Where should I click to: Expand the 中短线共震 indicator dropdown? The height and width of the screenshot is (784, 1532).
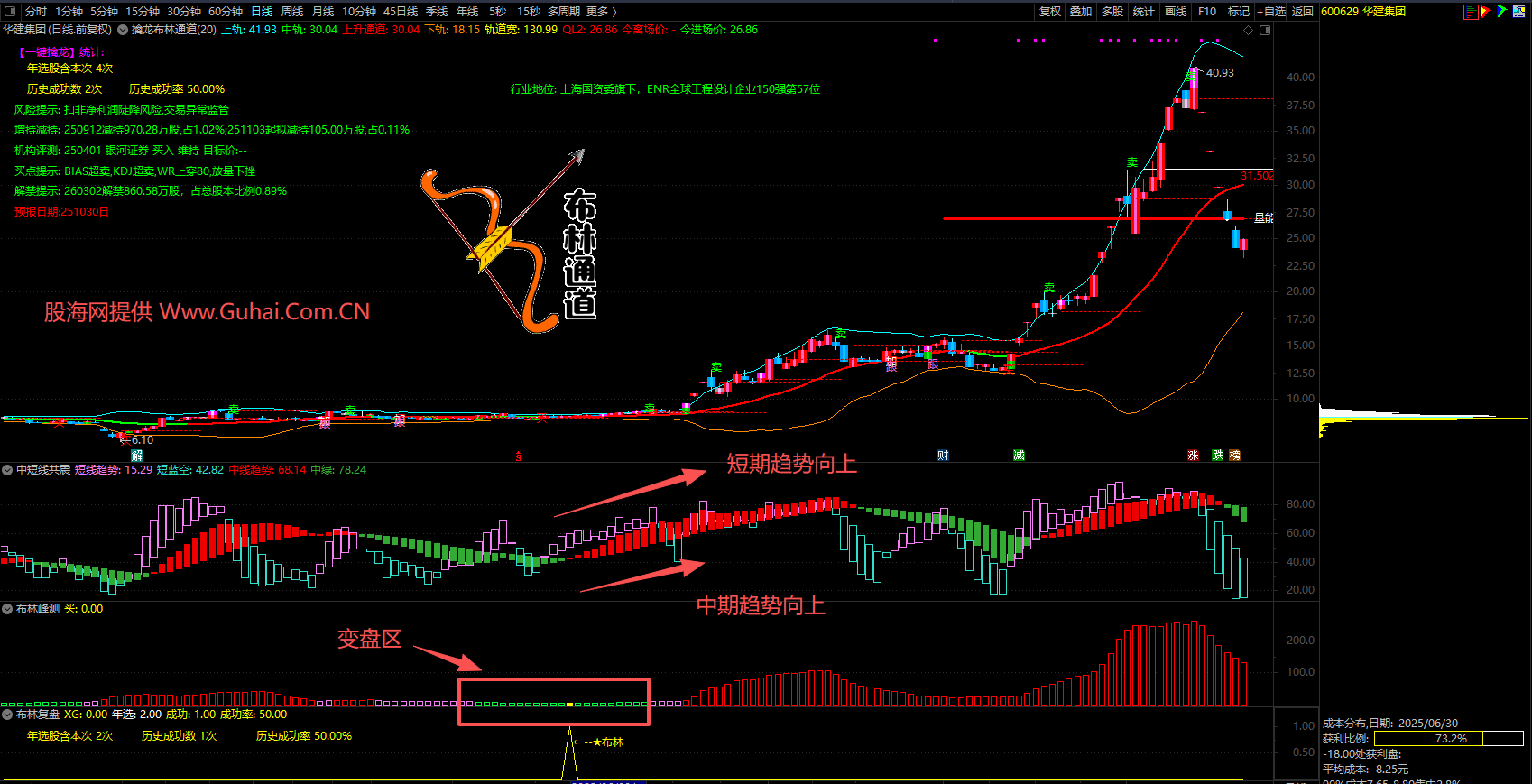pos(7,470)
